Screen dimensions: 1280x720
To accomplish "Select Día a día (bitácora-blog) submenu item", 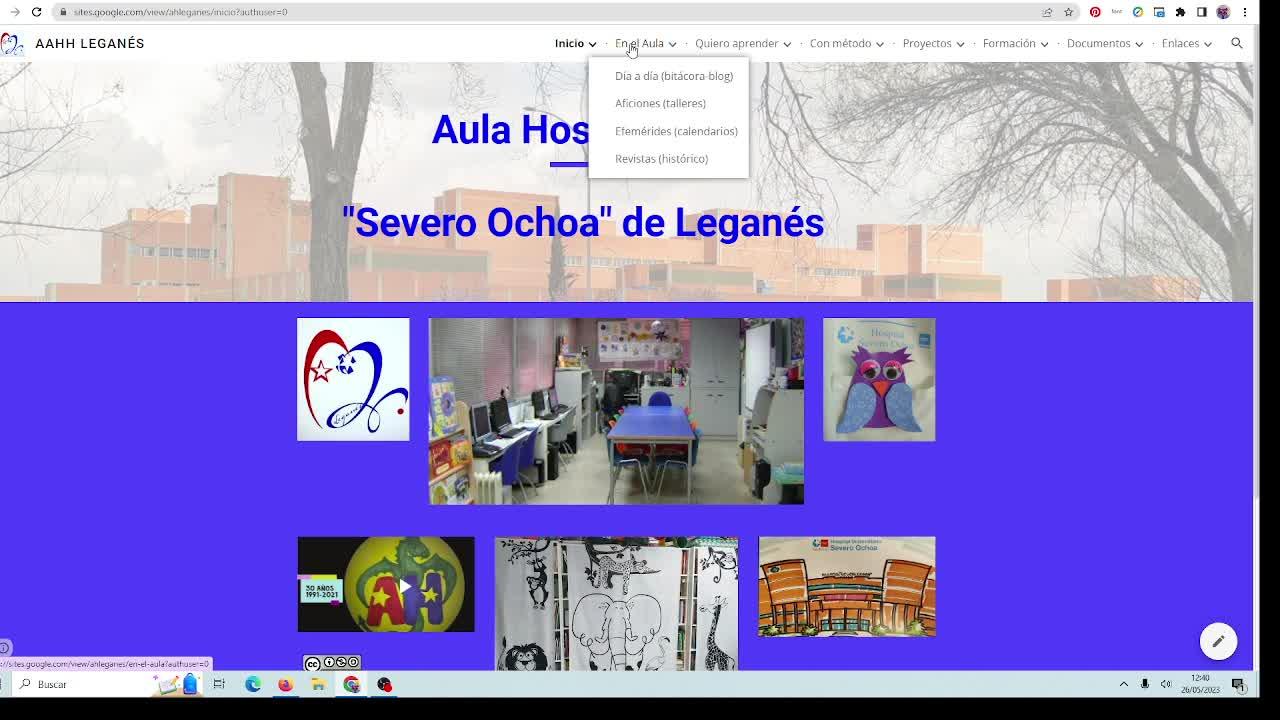I will 674,76.
